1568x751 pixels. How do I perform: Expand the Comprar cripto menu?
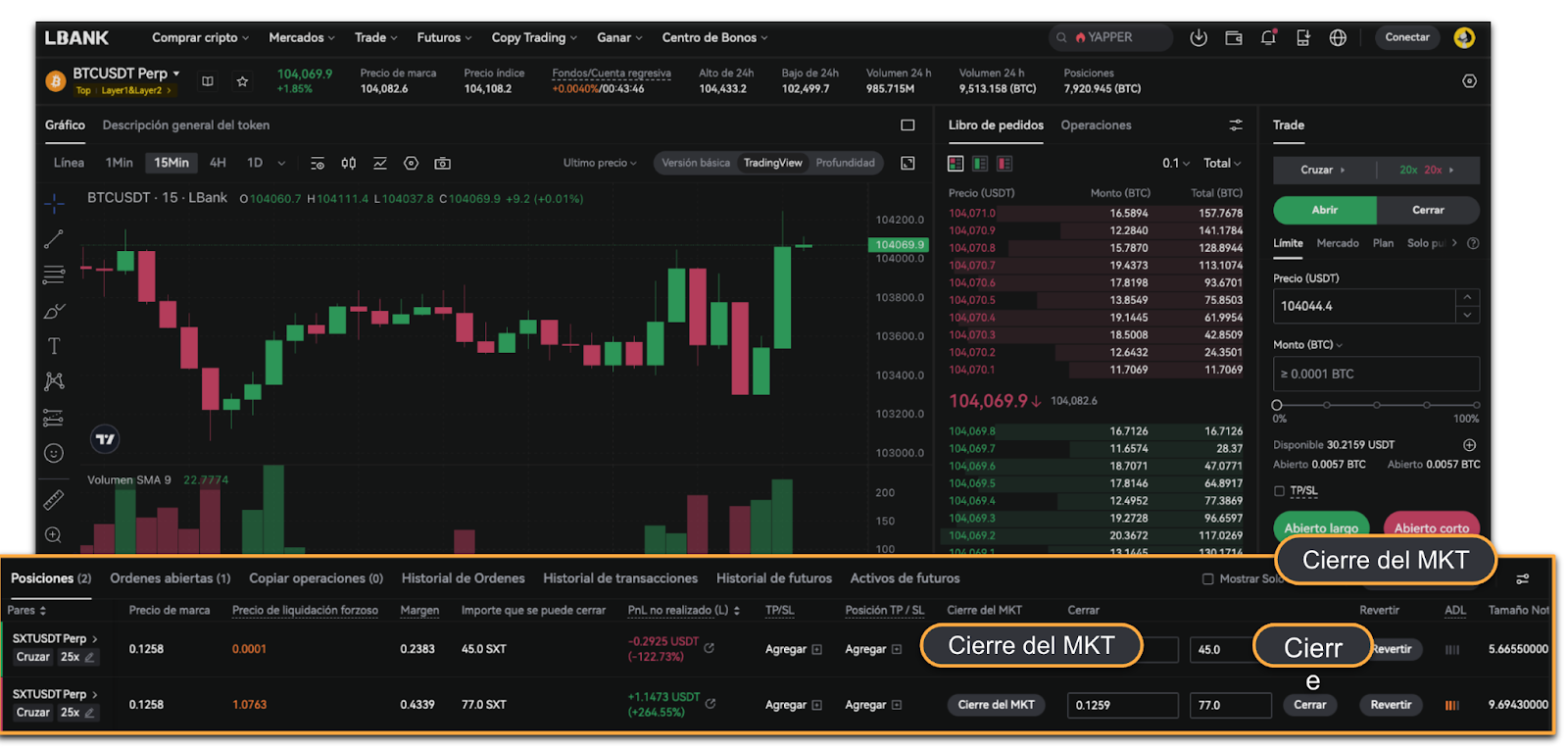200,37
